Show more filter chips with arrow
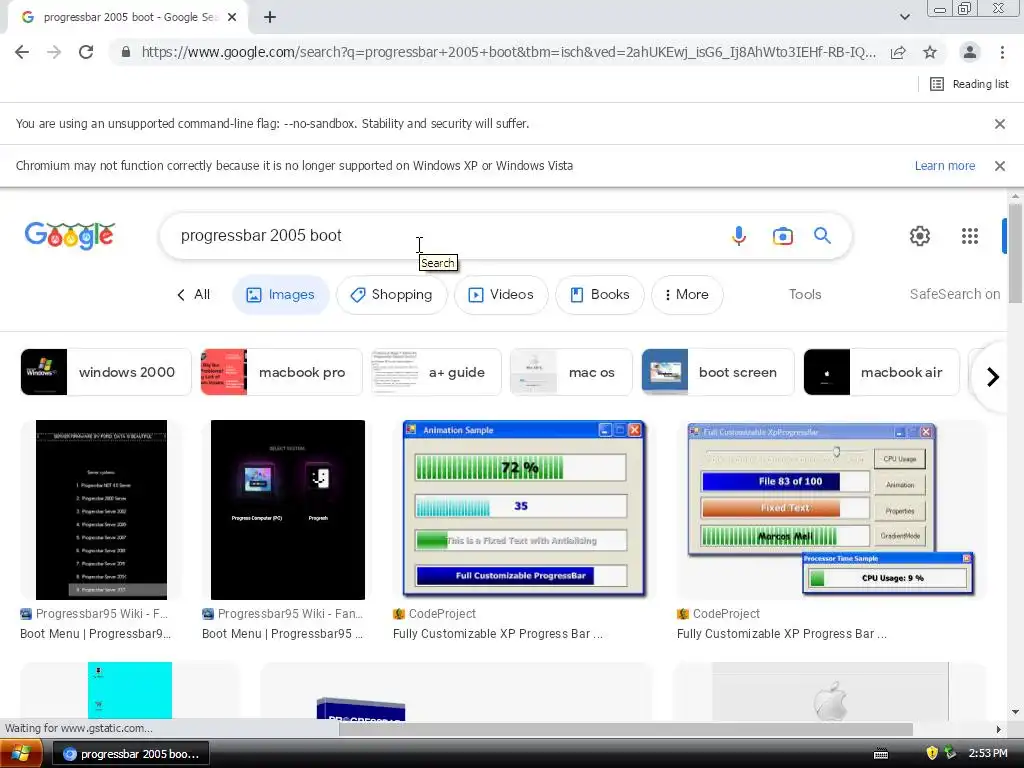The image size is (1024, 768). [992, 377]
